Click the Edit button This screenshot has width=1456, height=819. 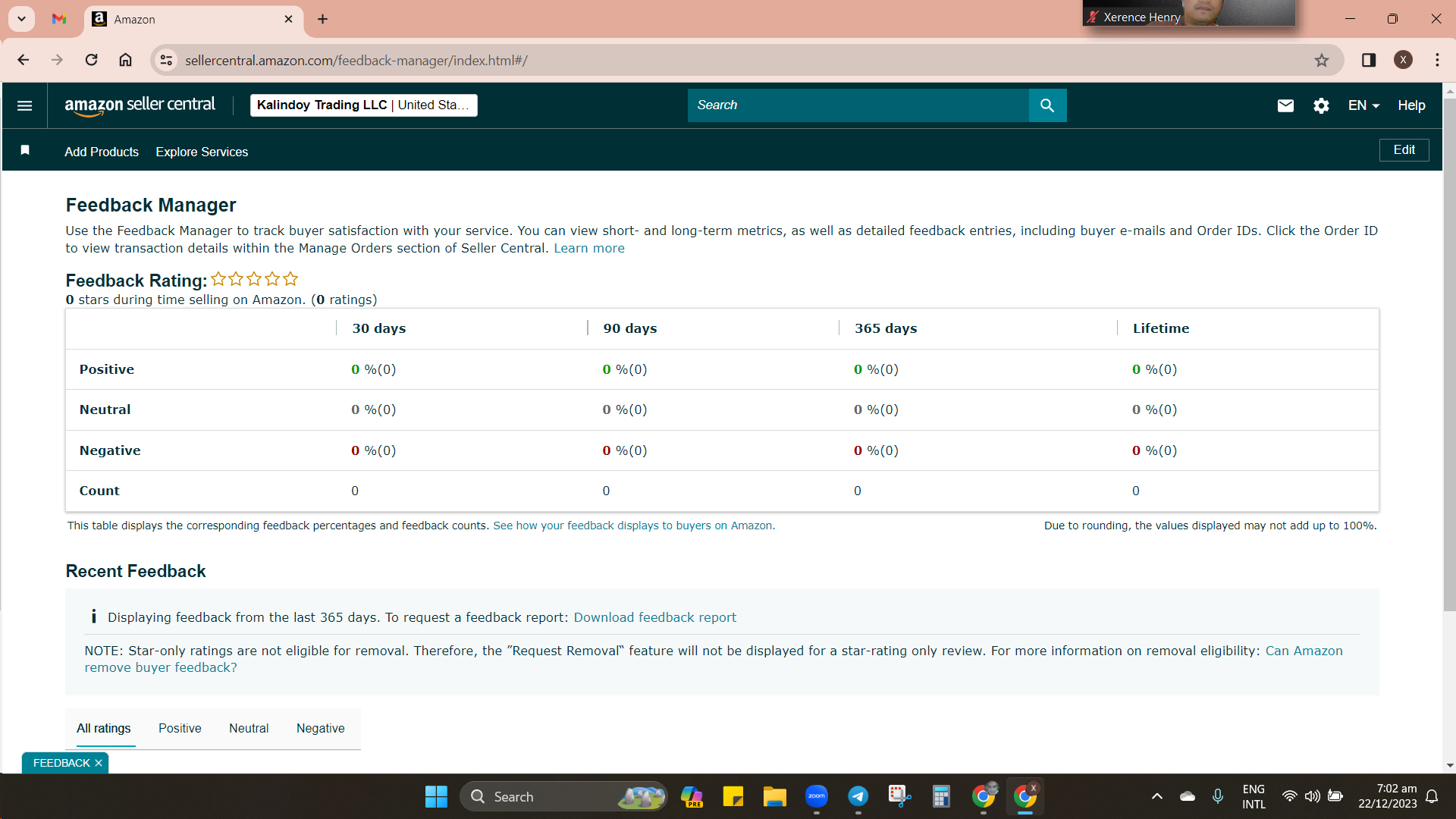point(1404,150)
